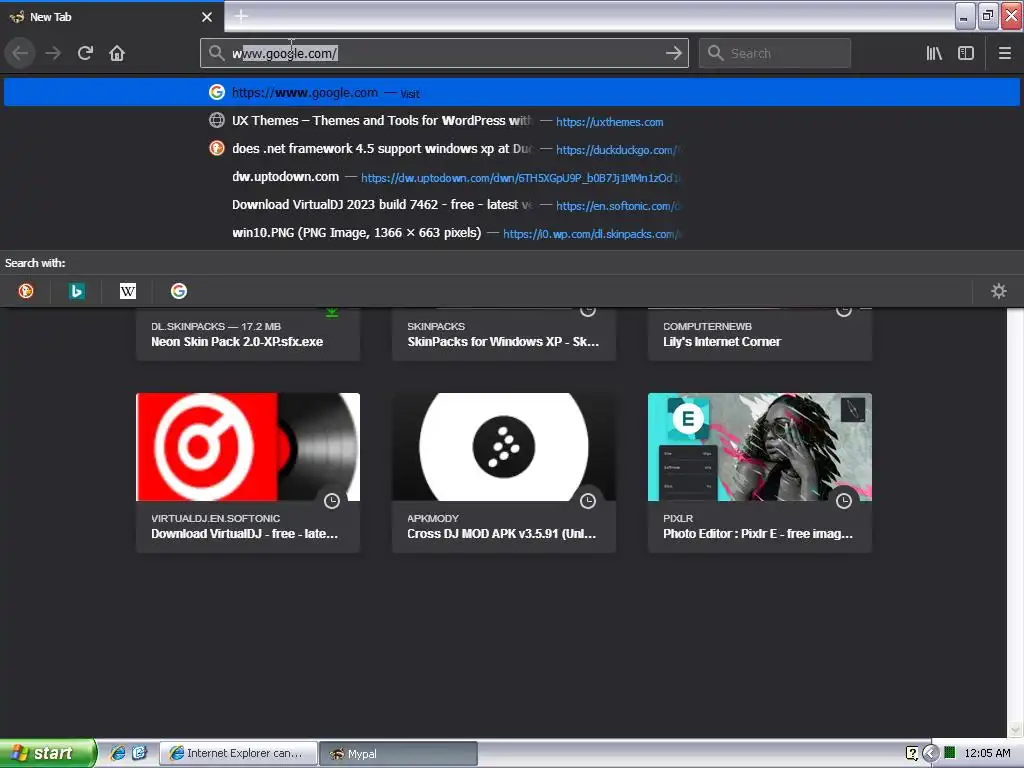Viewport: 1024px width, 768px height.
Task: Open the Windows Start button
Action: [x=48, y=753]
